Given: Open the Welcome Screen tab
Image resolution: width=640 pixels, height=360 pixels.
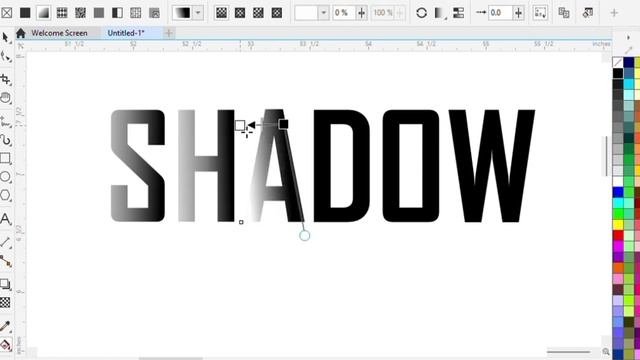Looking at the screenshot, I should point(59,33).
